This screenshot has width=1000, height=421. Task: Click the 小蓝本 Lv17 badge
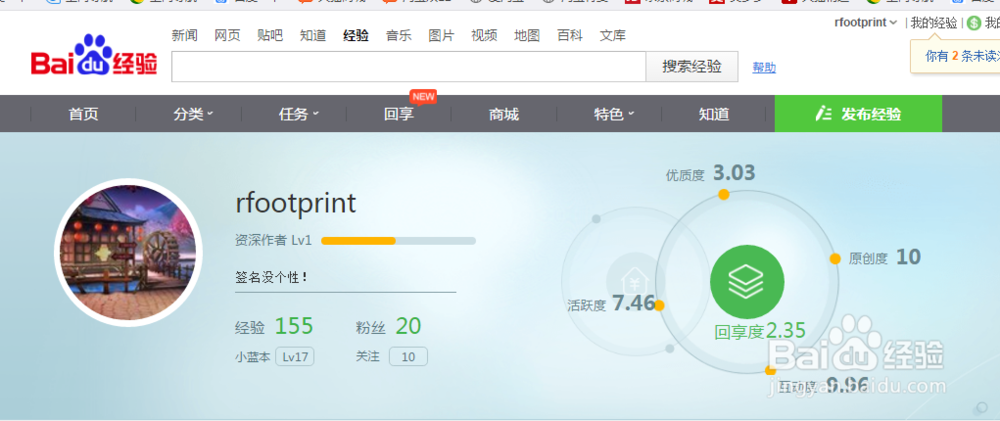(x=295, y=357)
